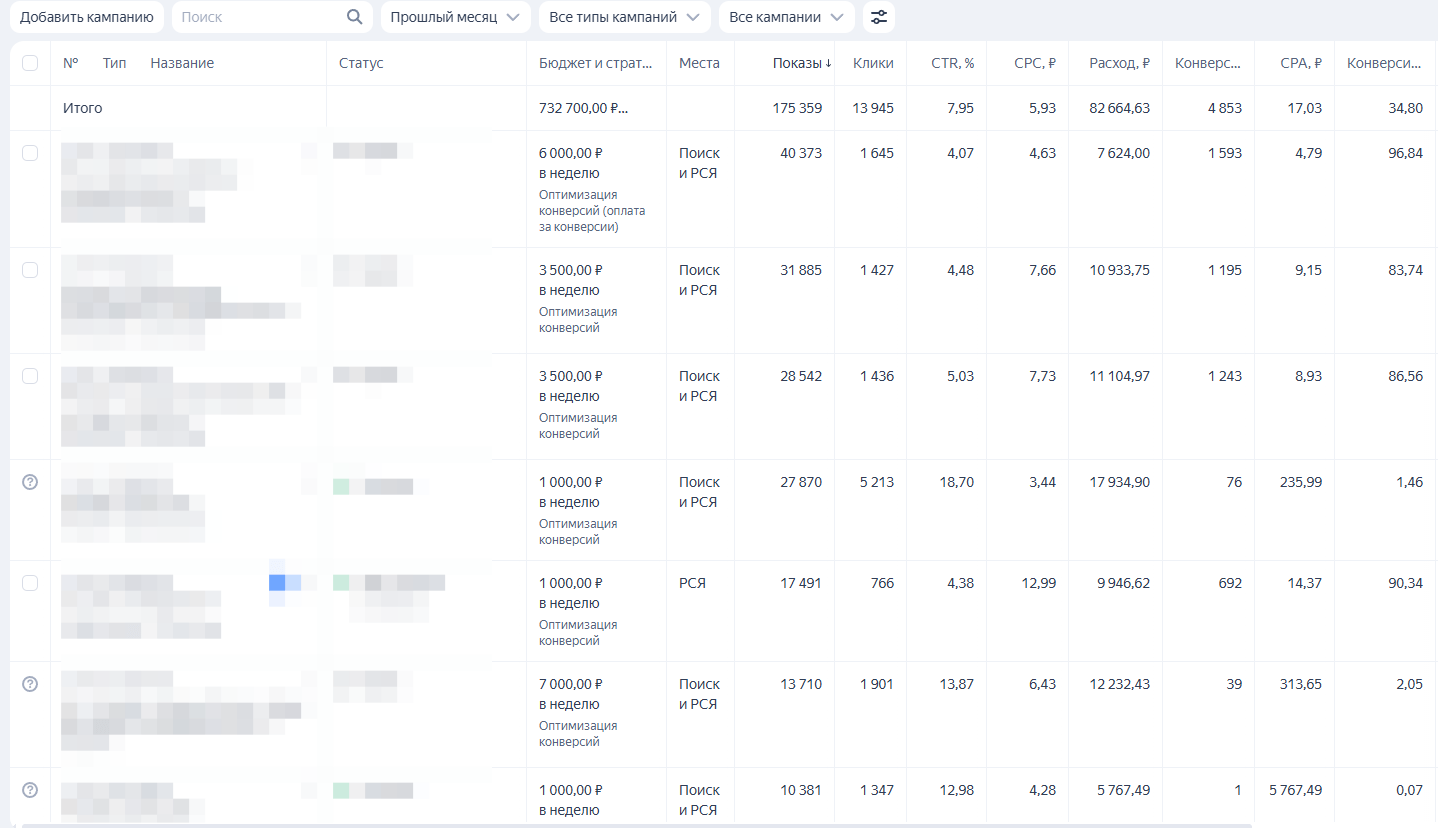Toggle the select-all checkbox in table header
Screen dimensions: 1438x828
(30, 63)
